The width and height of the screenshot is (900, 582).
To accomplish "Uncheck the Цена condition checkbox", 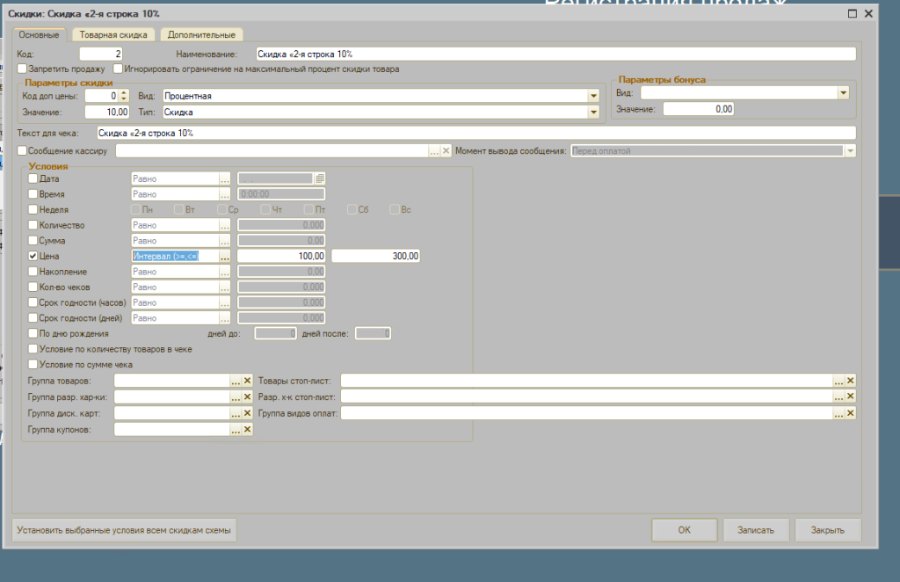I will click(x=33, y=256).
